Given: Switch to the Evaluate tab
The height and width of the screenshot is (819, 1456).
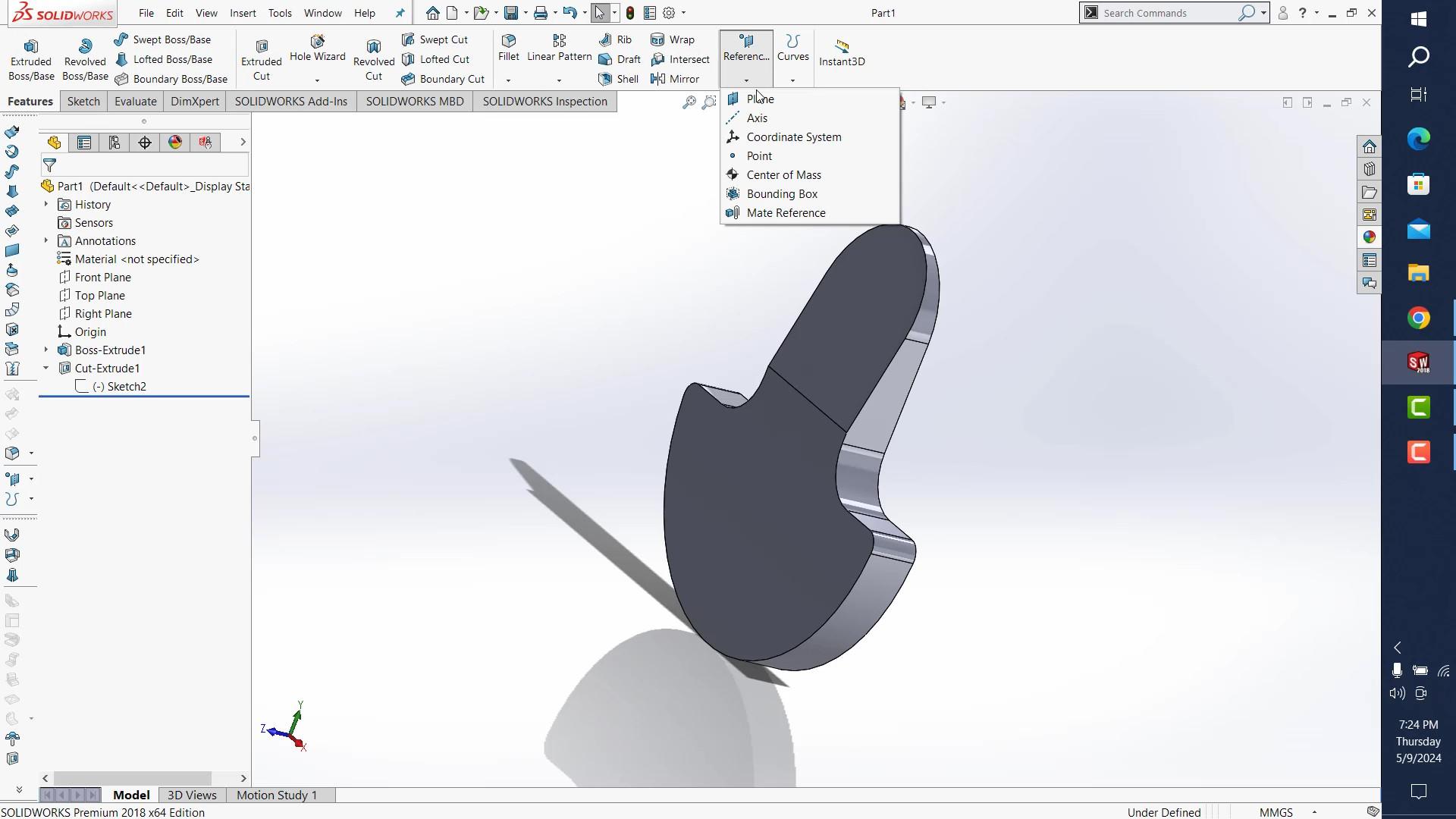Looking at the screenshot, I should click(135, 102).
